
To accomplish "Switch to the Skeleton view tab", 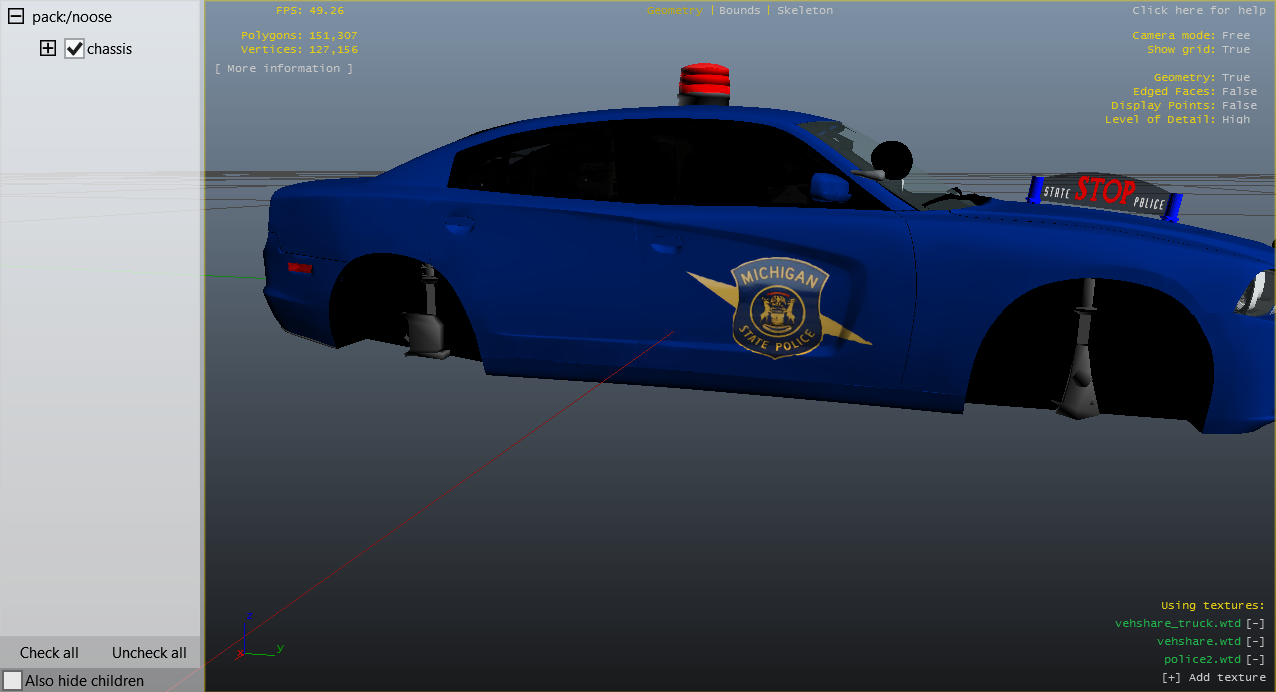I will click(804, 10).
